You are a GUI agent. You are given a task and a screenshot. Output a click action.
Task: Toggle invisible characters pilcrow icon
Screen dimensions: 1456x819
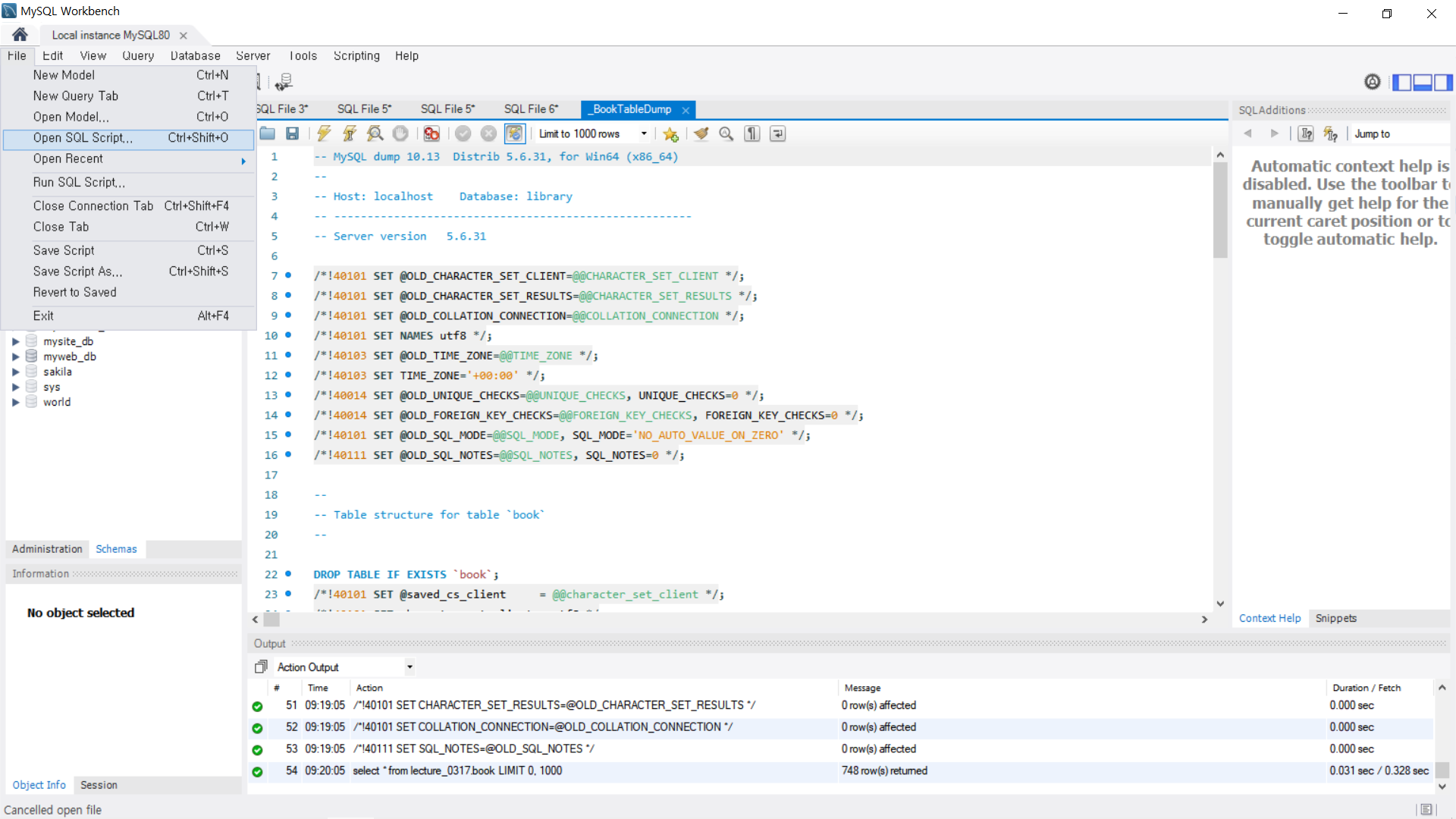pos(752,133)
